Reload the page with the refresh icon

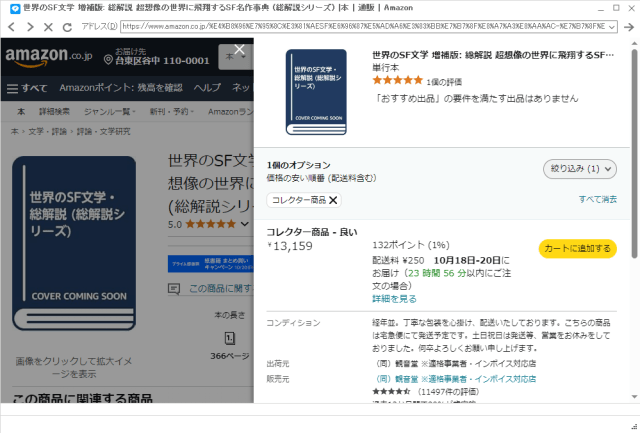point(67,27)
